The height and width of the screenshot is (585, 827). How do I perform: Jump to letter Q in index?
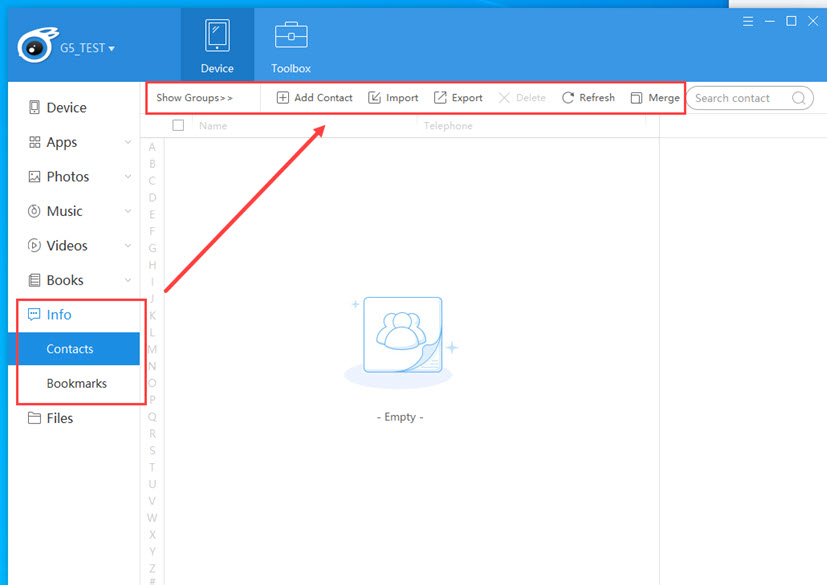pos(152,417)
